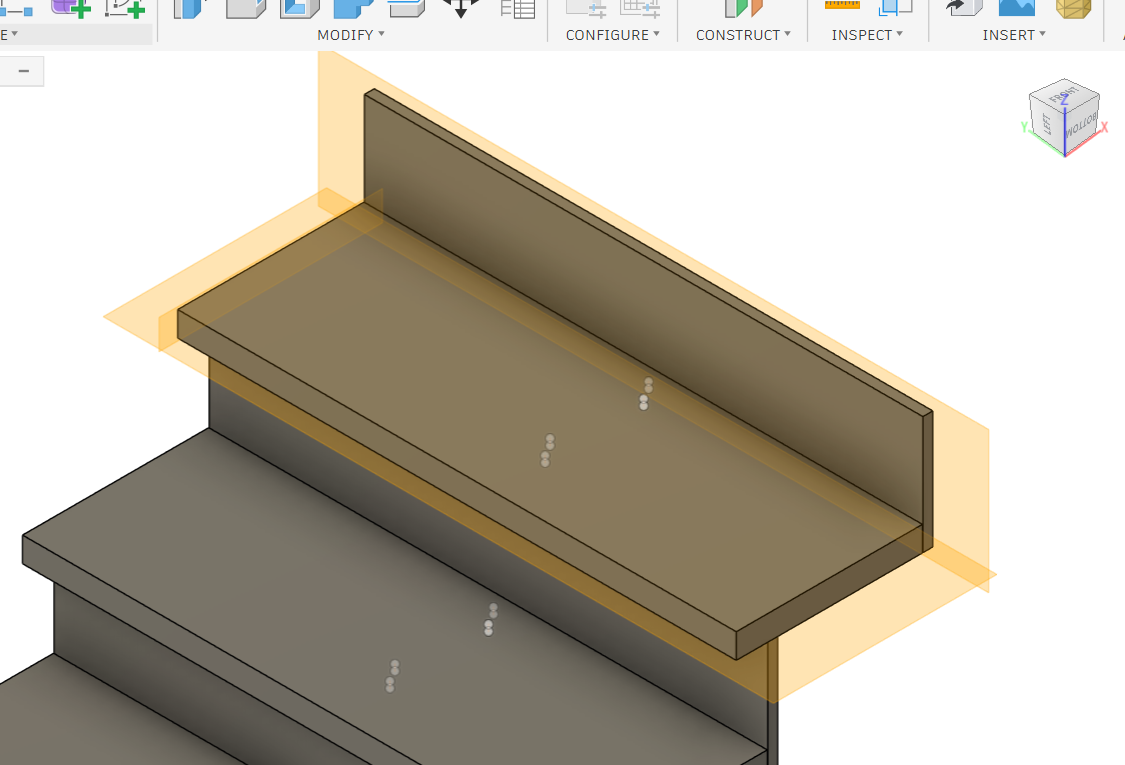Screen dimensions: 1125x765
Task: Select the Measure ruler icon
Action: click(842, 6)
